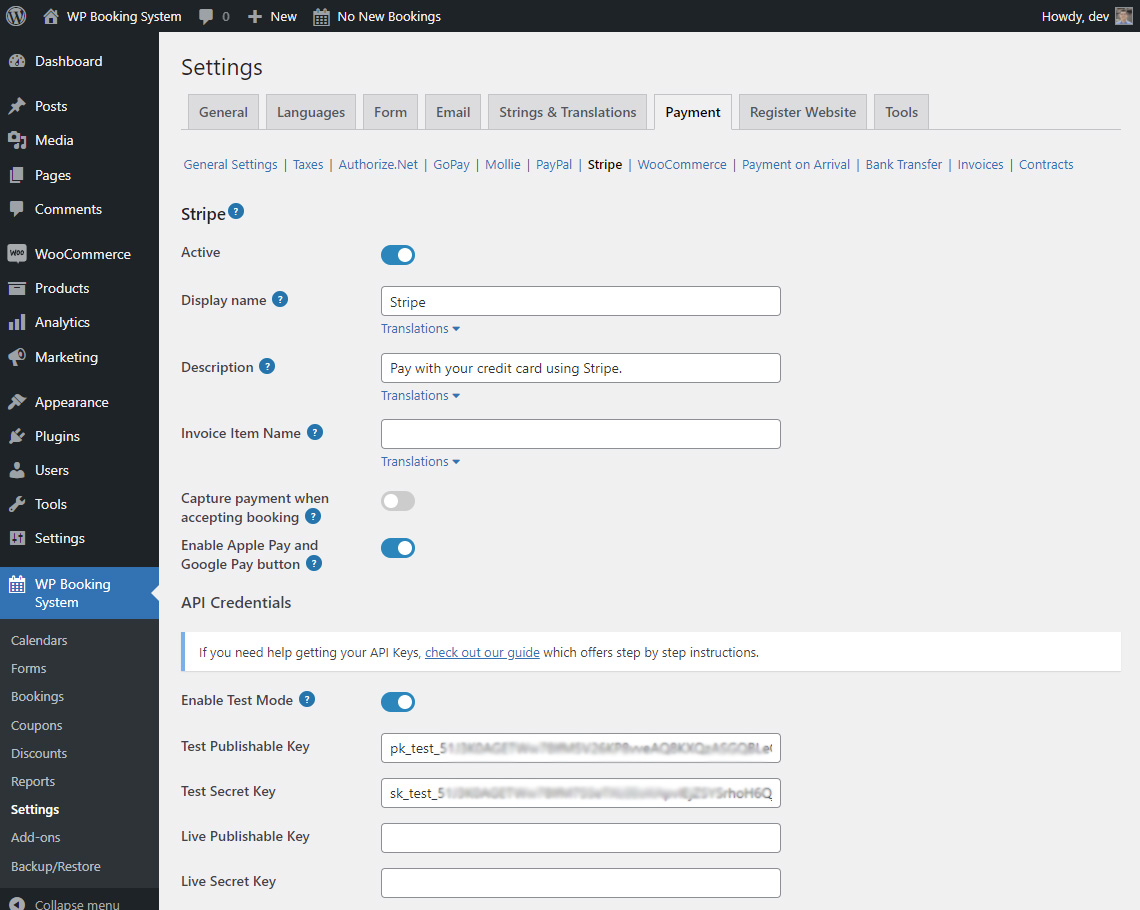The height and width of the screenshot is (910, 1140).
Task: Switch to the Languages tab
Action: (x=311, y=112)
